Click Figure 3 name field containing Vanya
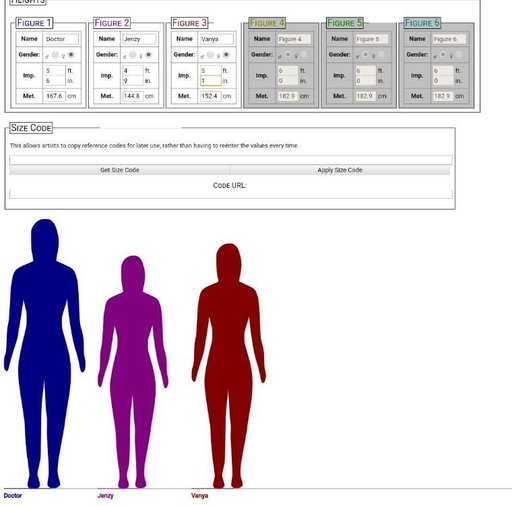Viewport: 512px width, 506px height. point(217,39)
